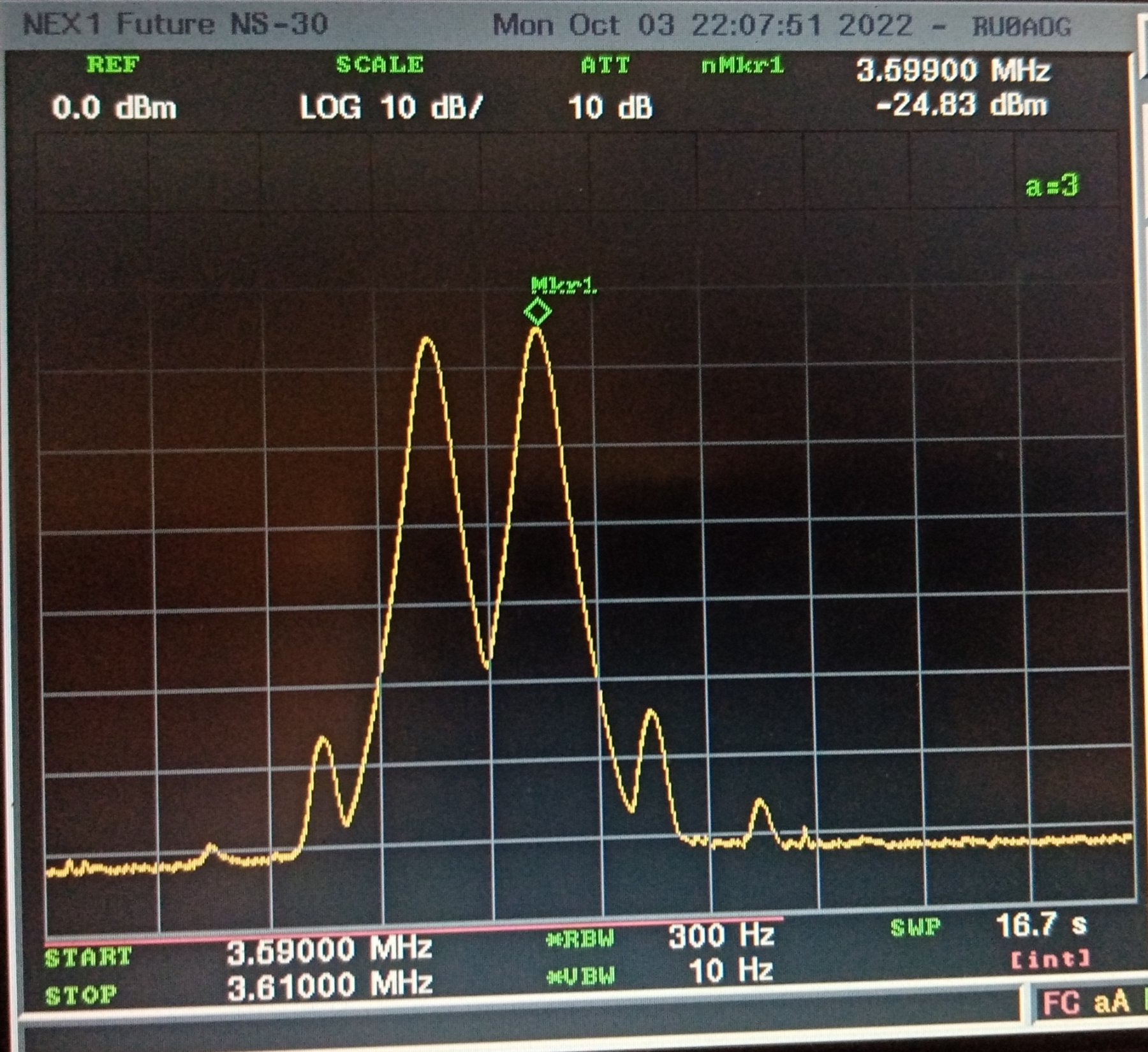Select the green ATT label
1148x1052 pixels.
pyautogui.click(x=605, y=65)
